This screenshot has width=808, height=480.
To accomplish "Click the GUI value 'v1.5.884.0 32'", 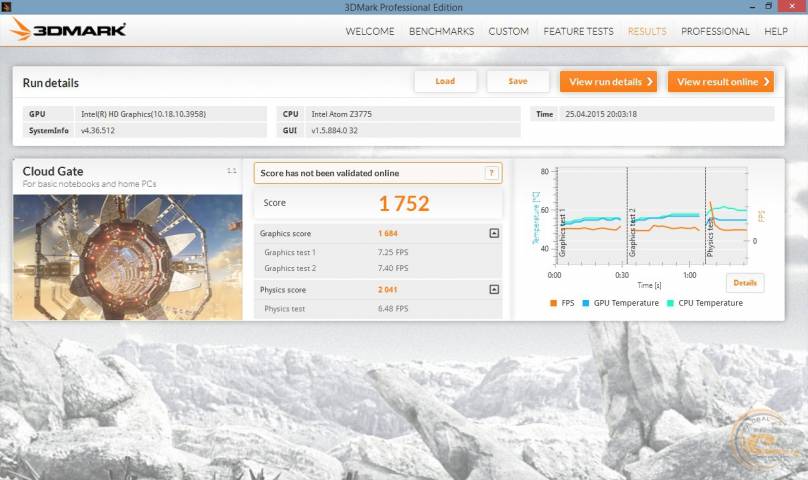I will [x=334, y=130].
